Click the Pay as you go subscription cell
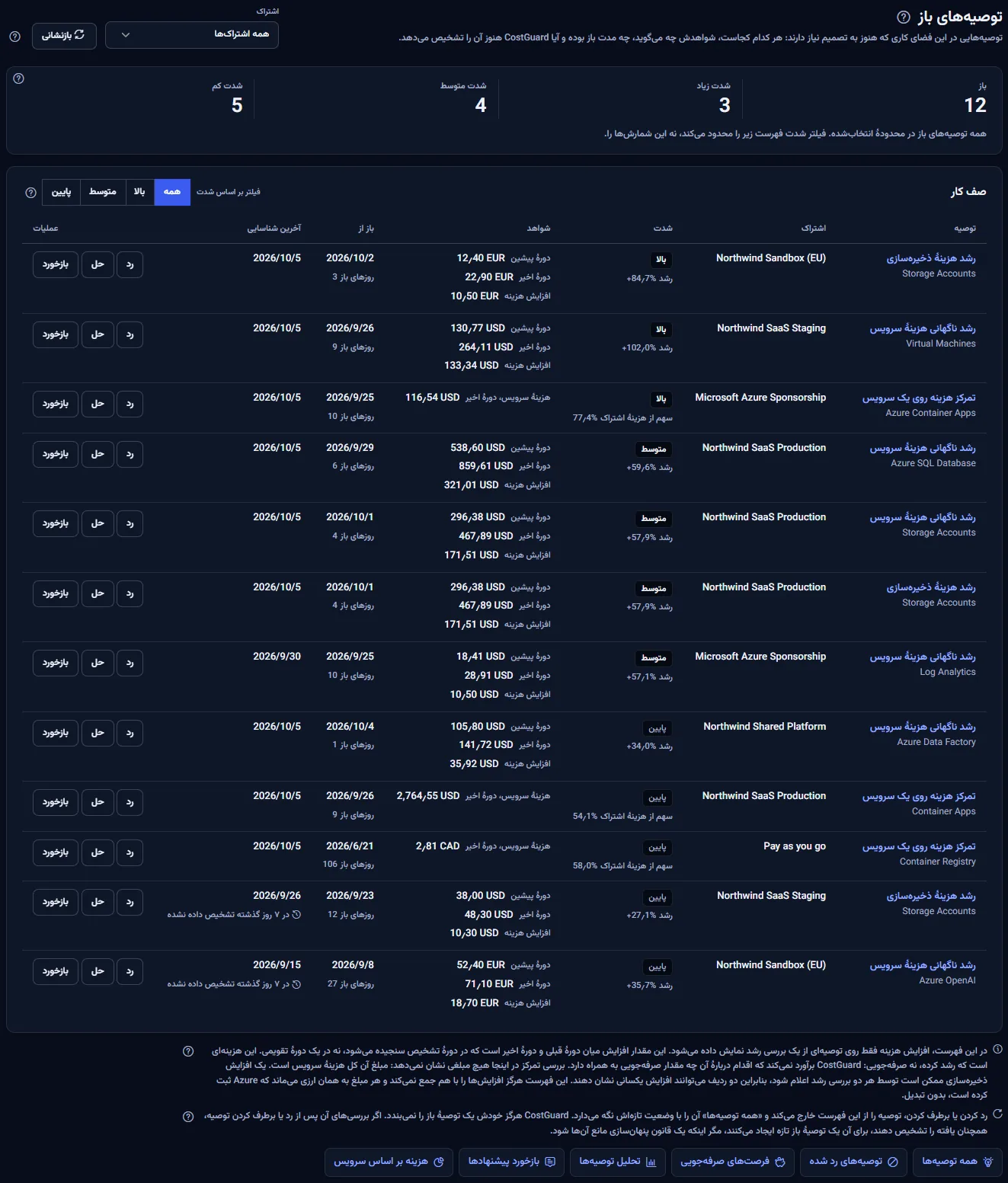The image size is (1008, 1183). 795,846
